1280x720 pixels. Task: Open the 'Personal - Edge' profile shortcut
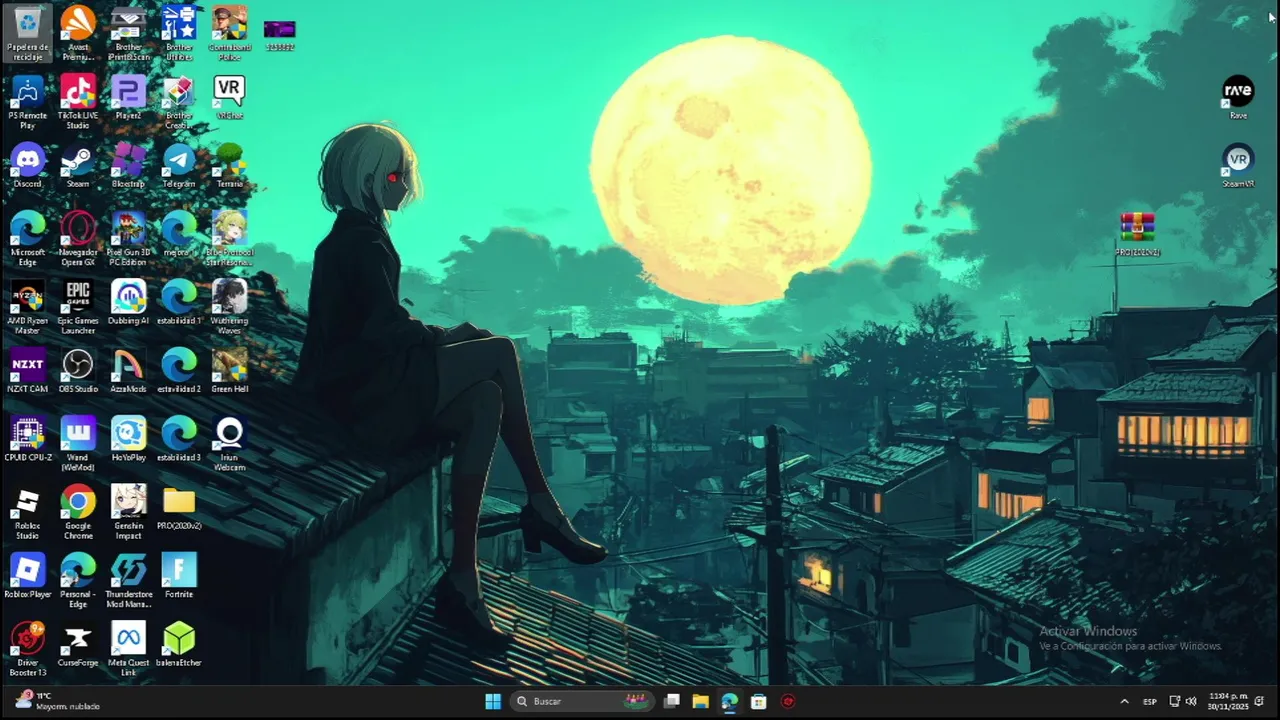click(x=78, y=580)
